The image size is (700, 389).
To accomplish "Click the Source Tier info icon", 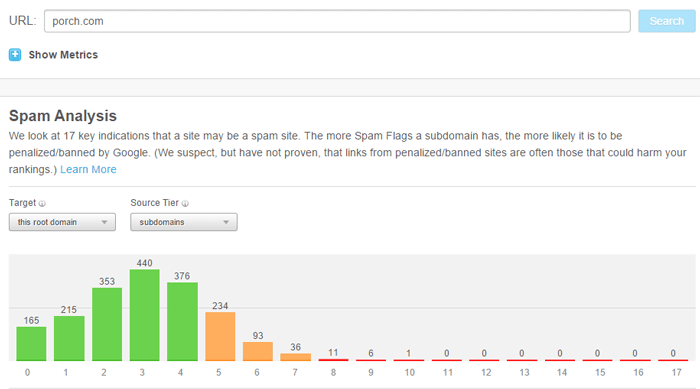I will click(x=185, y=204).
